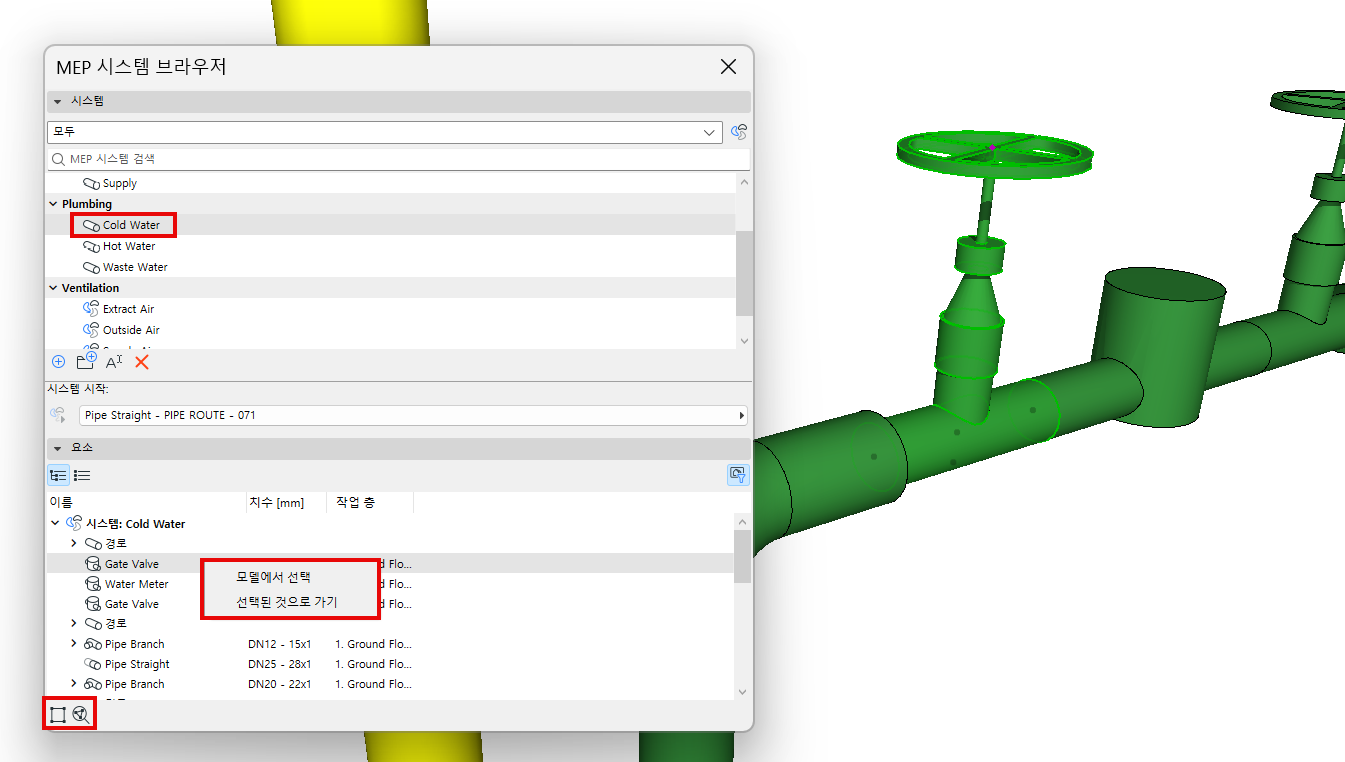Collapse the 시스템: Cold Water tree node
Image resolution: width=1345 pixels, height=762 pixels.
click(55, 523)
